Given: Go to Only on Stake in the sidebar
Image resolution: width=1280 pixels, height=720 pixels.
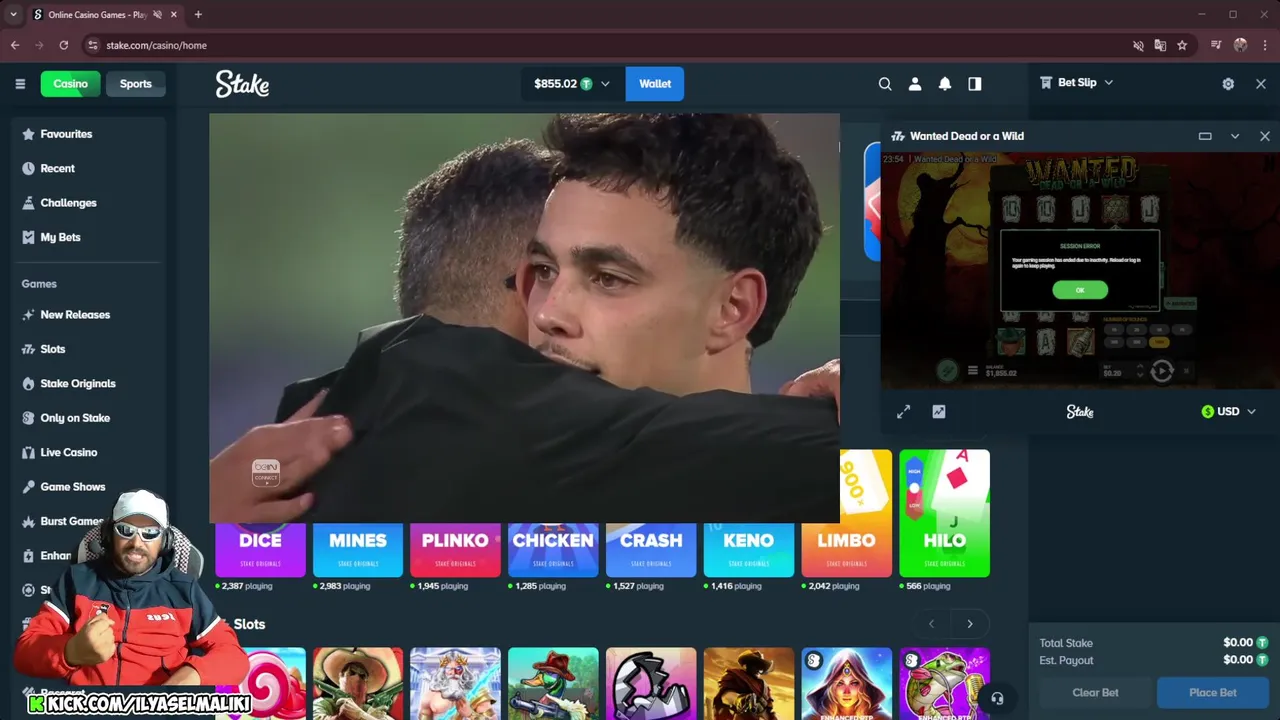Looking at the screenshot, I should point(75,418).
